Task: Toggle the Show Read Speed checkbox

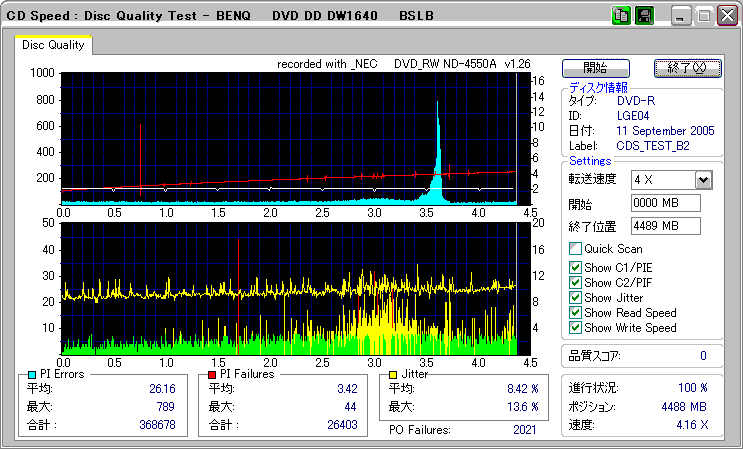Action: point(575,313)
